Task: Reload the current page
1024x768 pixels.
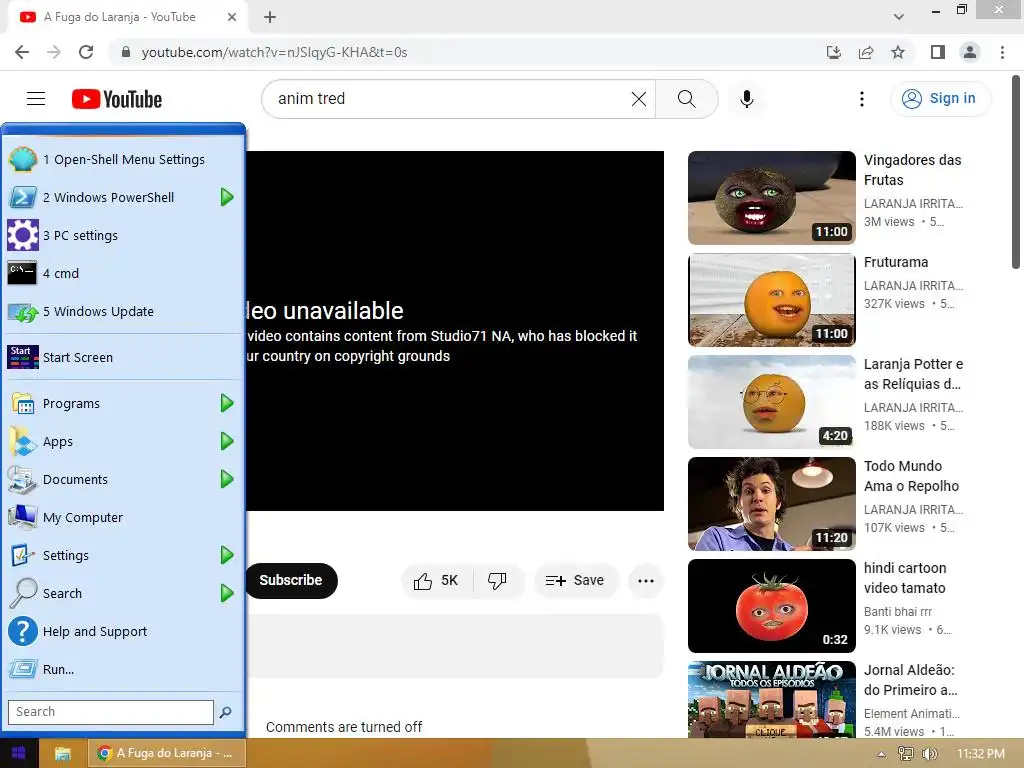Action: [x=86, y=52]
